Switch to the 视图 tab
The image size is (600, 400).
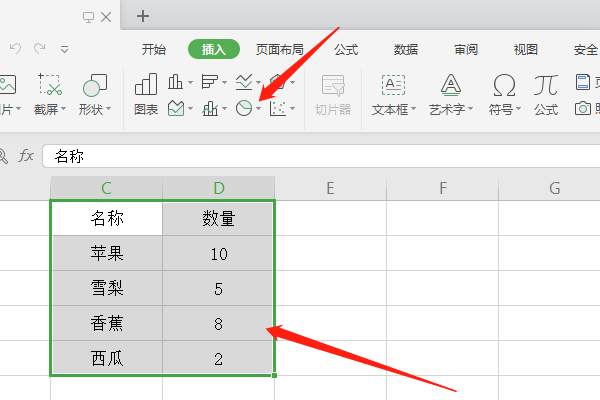[526, 49]
